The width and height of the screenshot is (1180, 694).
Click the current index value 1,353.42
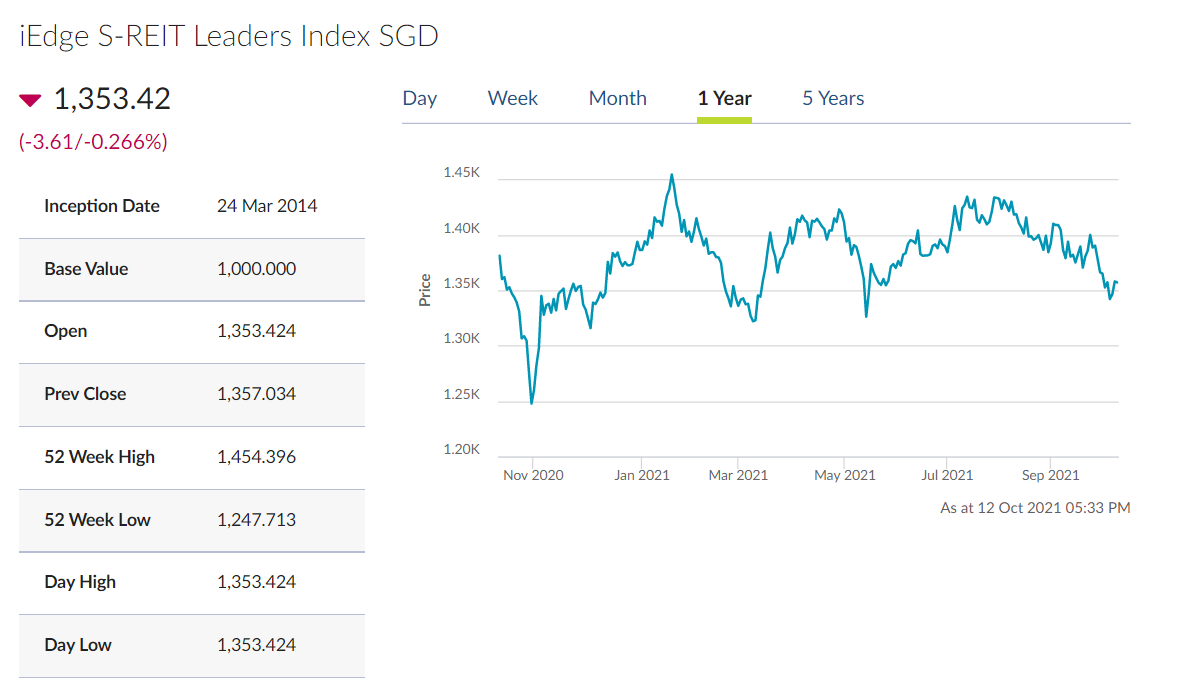[112, 99]
